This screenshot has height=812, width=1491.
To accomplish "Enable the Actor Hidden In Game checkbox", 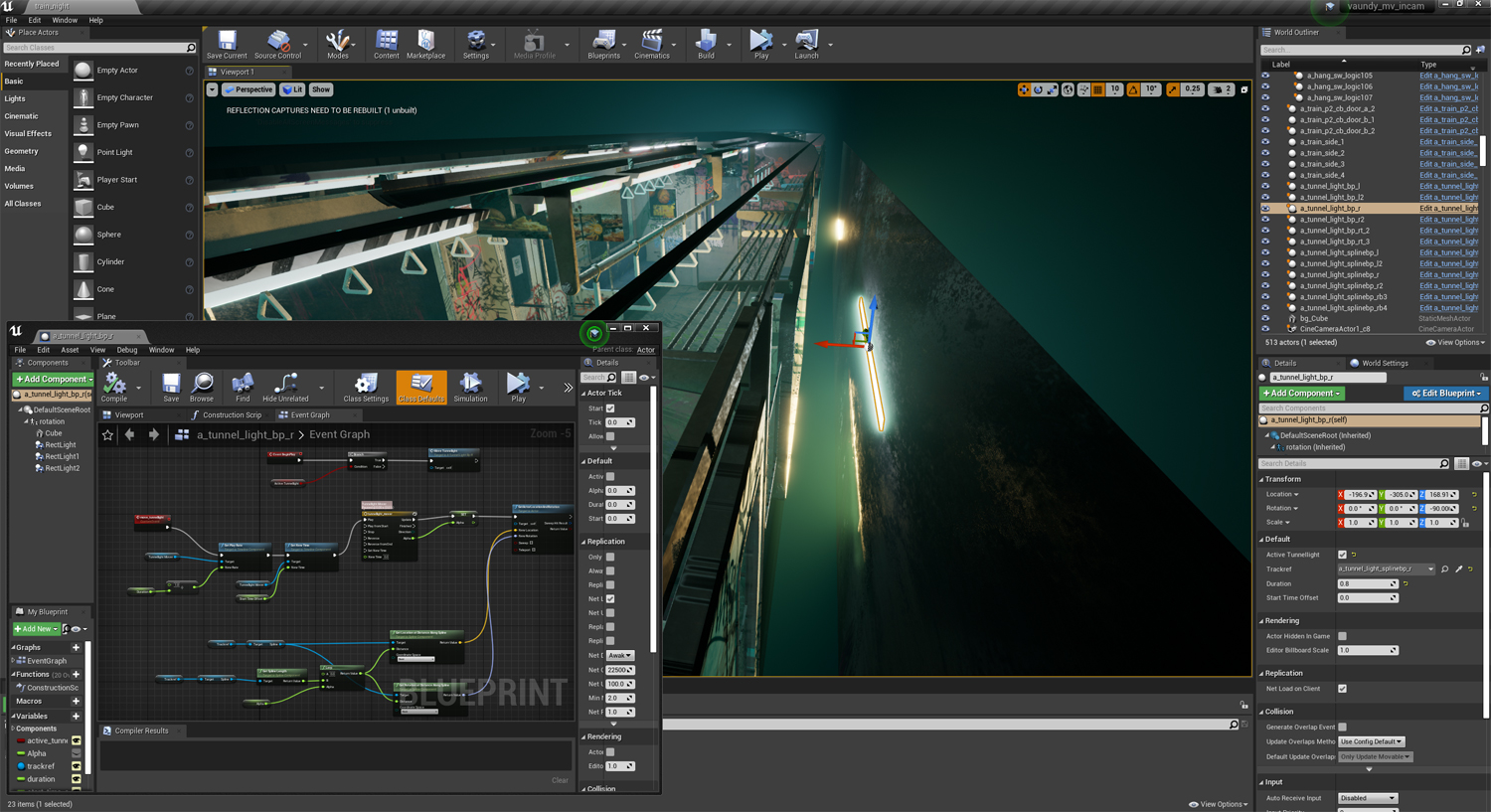I will click(x=1342, y=636).
